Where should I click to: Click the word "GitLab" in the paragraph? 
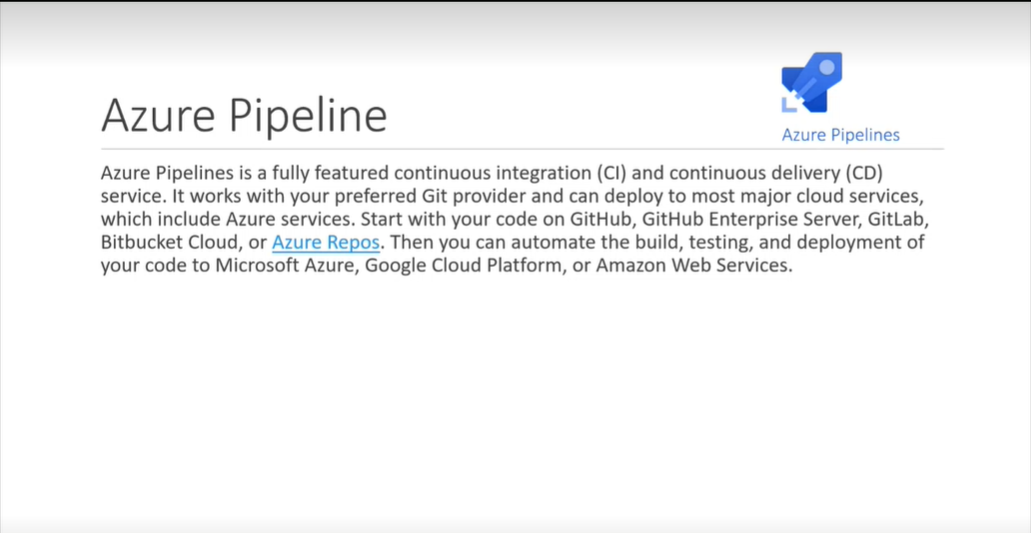(x=896, y=219)
